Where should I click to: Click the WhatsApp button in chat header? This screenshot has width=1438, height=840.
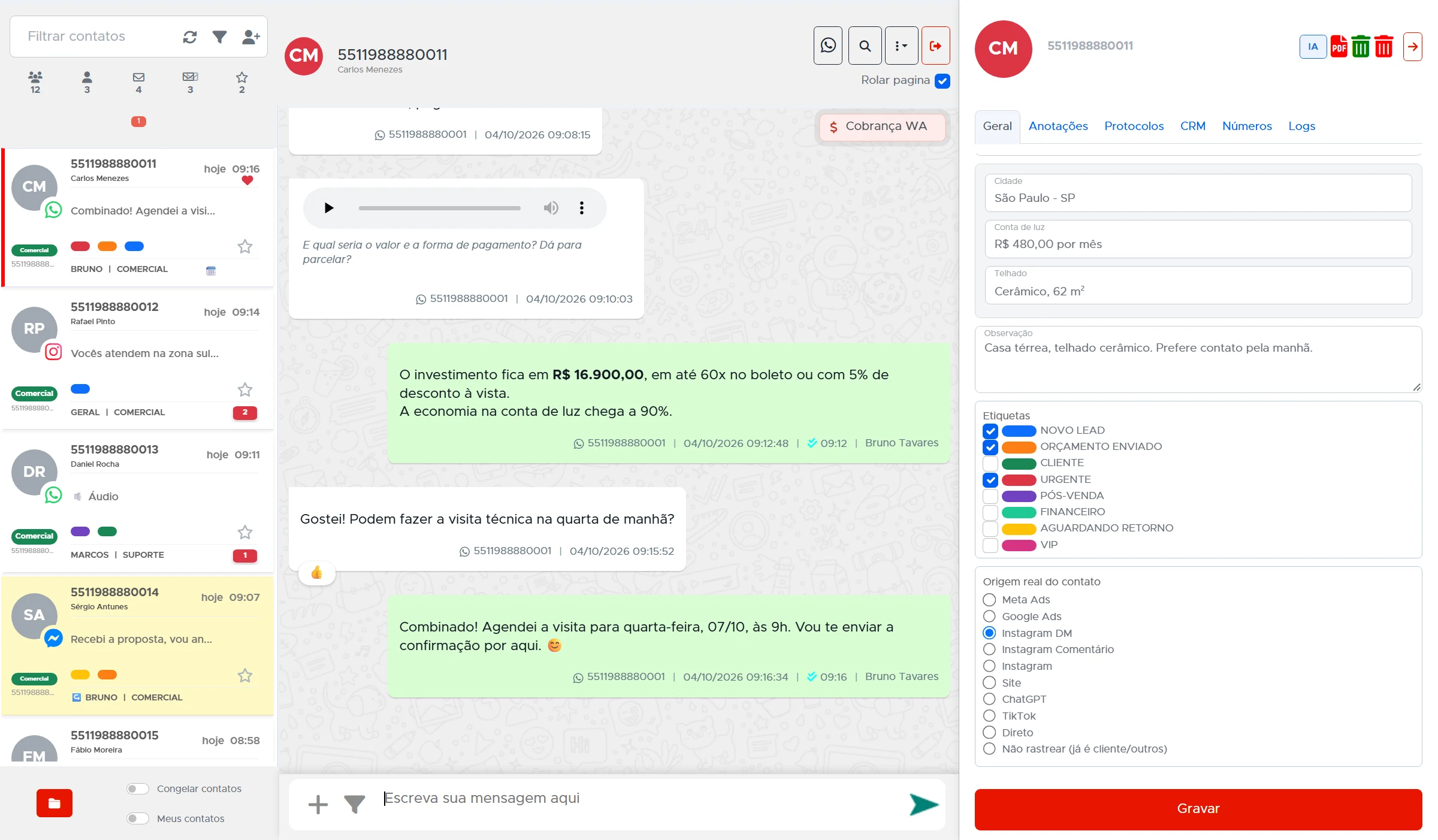coord(828,46)
